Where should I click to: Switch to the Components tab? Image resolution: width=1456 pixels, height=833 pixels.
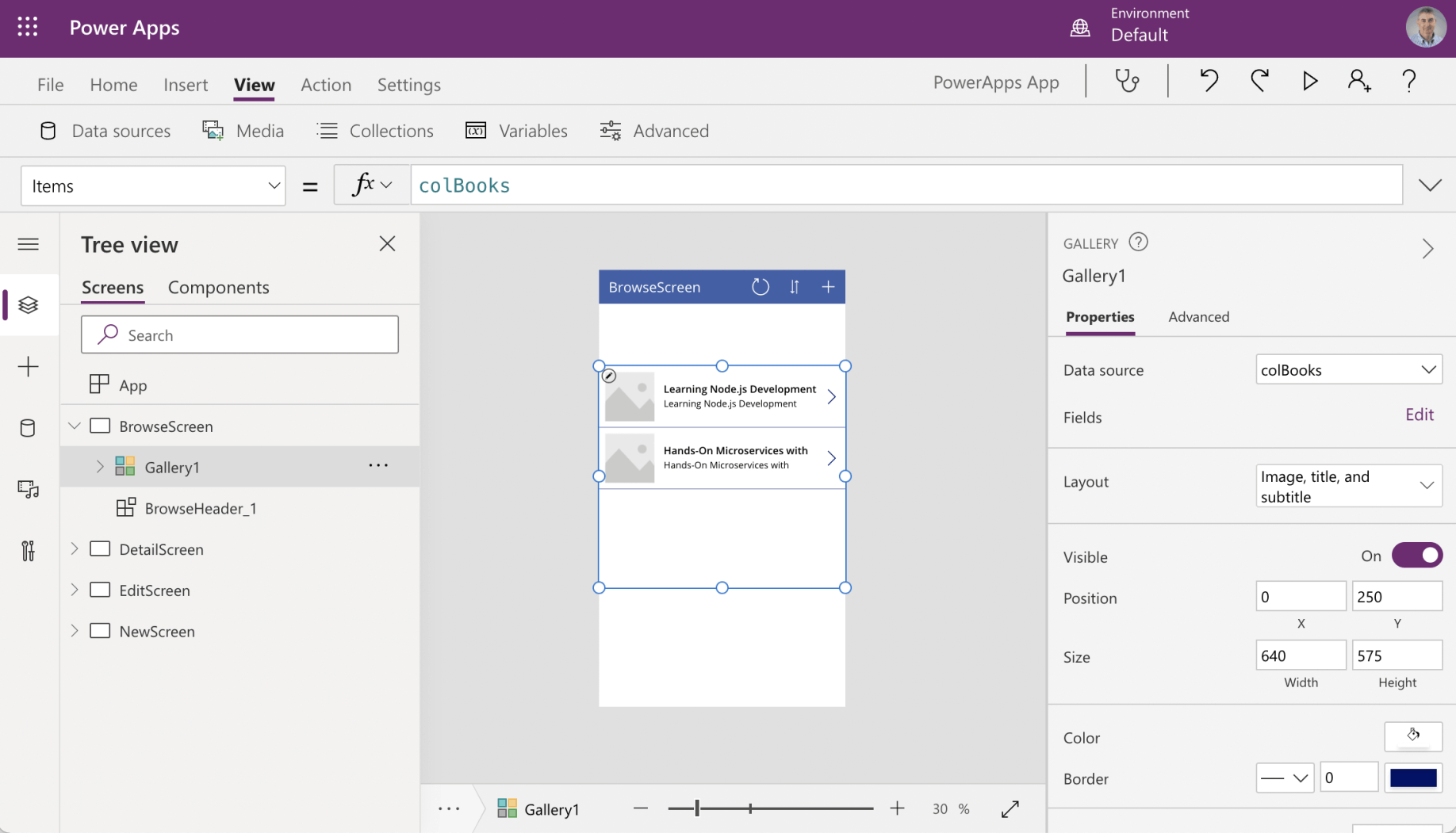(218, 288)
